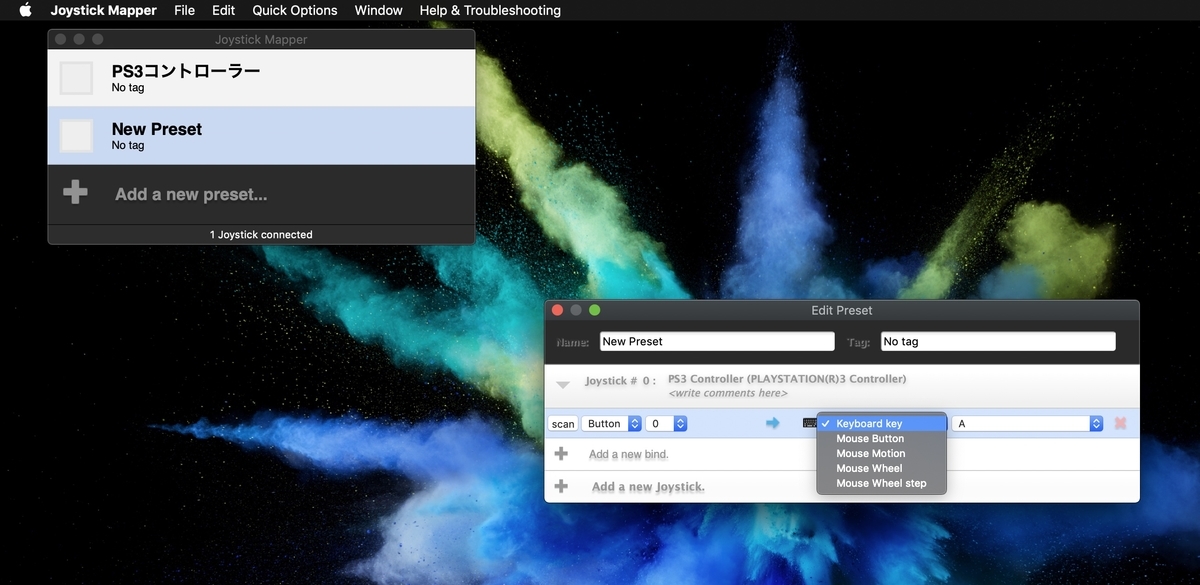Click the PS3 Controller device name text
Image resolution: width=1200 pixels, height=585 pixels.
(x=787, y=379)
